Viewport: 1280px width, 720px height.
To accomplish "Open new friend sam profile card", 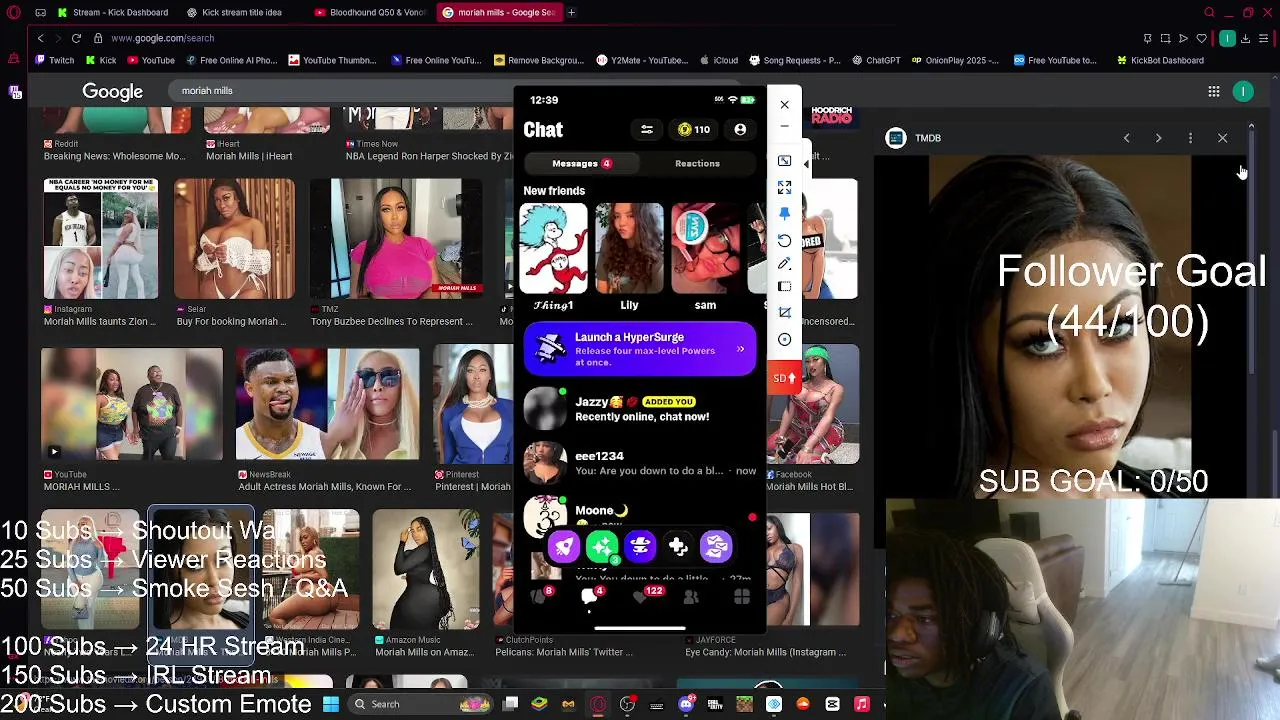I will (x=705, y=258).
